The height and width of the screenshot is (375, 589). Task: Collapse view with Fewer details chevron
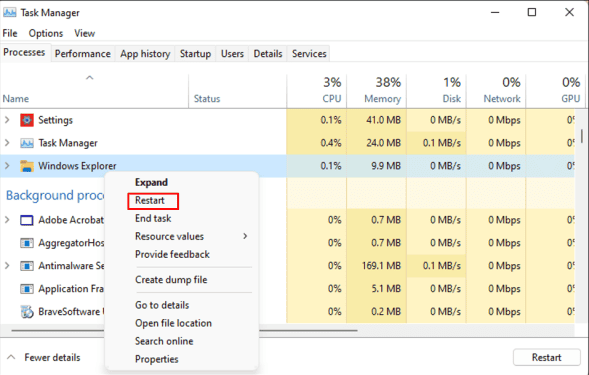click(x=11, y=357)
